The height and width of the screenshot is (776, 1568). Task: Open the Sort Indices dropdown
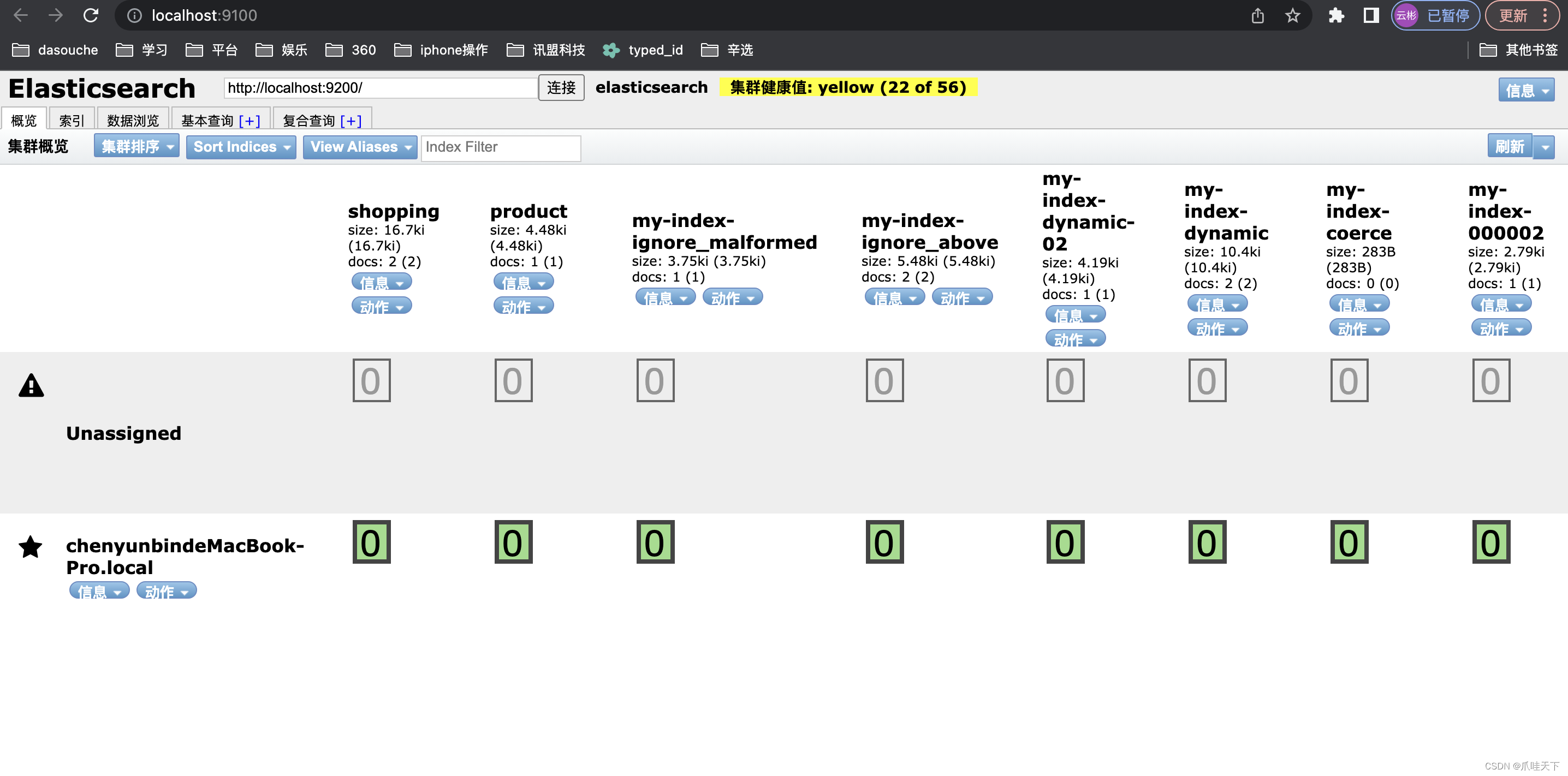click(241, 147)
